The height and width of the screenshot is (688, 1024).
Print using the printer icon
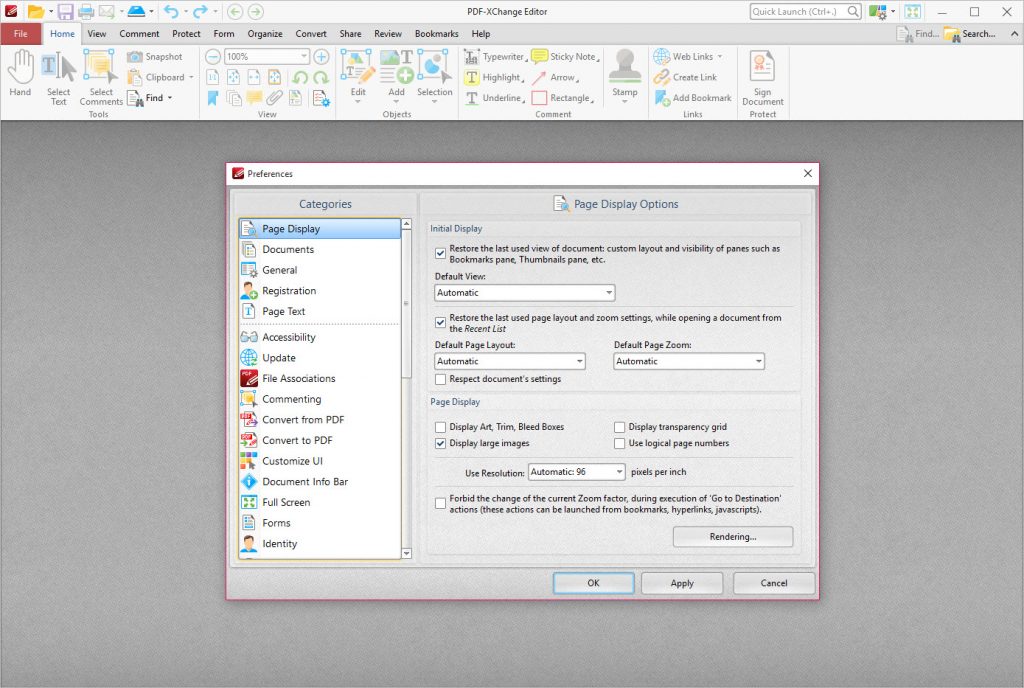86,11
